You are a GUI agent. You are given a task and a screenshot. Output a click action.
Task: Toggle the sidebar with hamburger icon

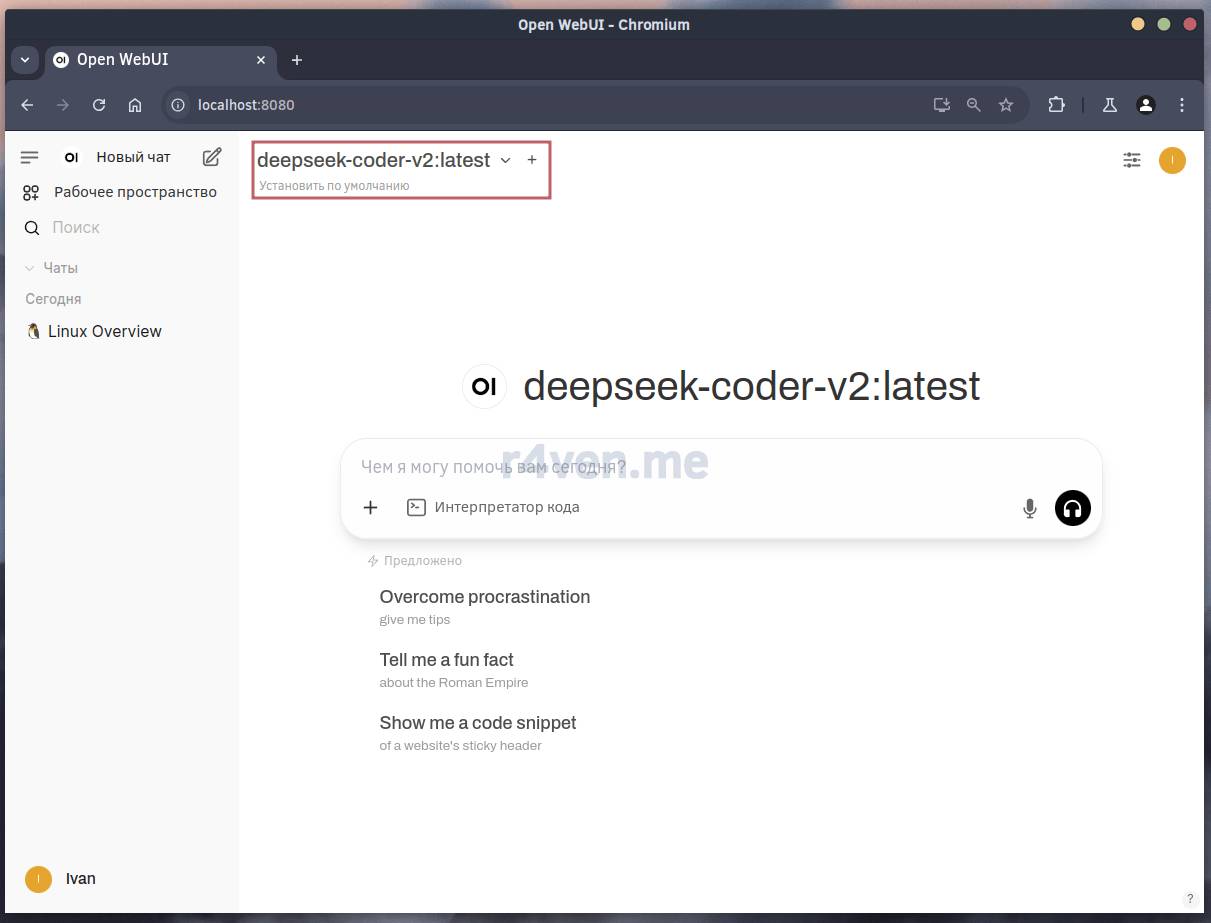[x=30, y=157]
